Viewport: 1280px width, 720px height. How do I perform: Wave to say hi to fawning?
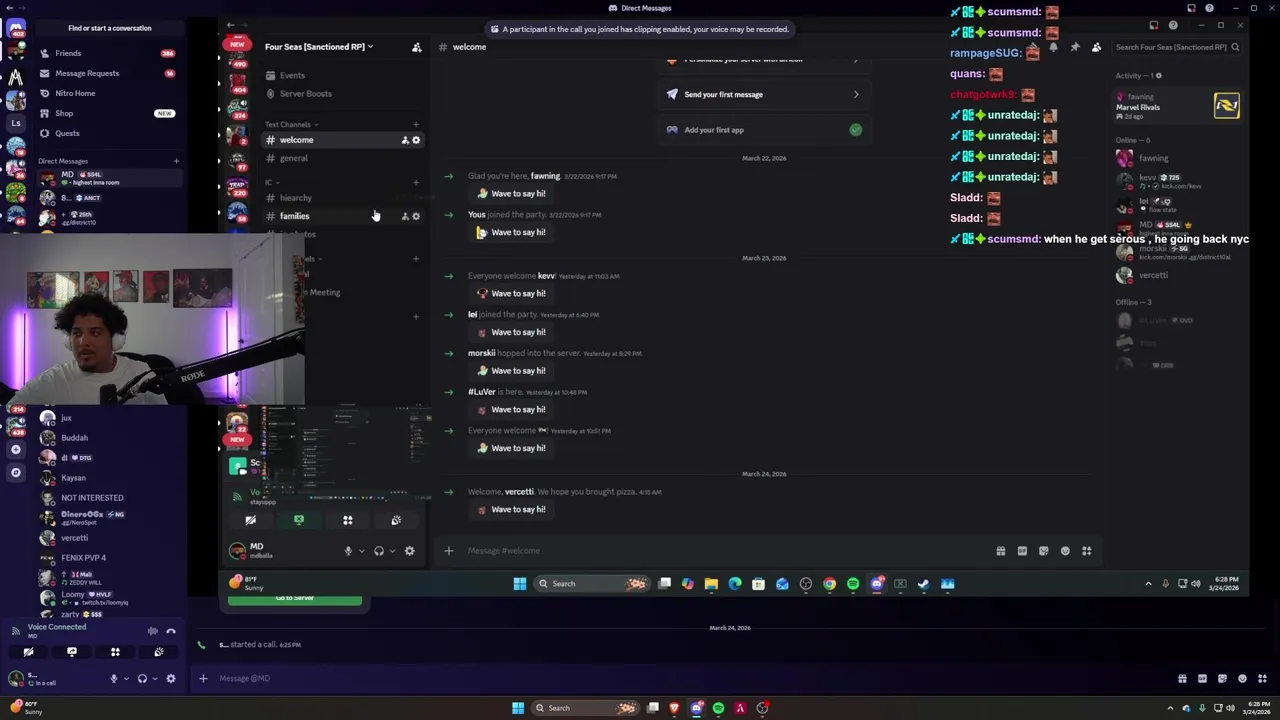(511, 194)
